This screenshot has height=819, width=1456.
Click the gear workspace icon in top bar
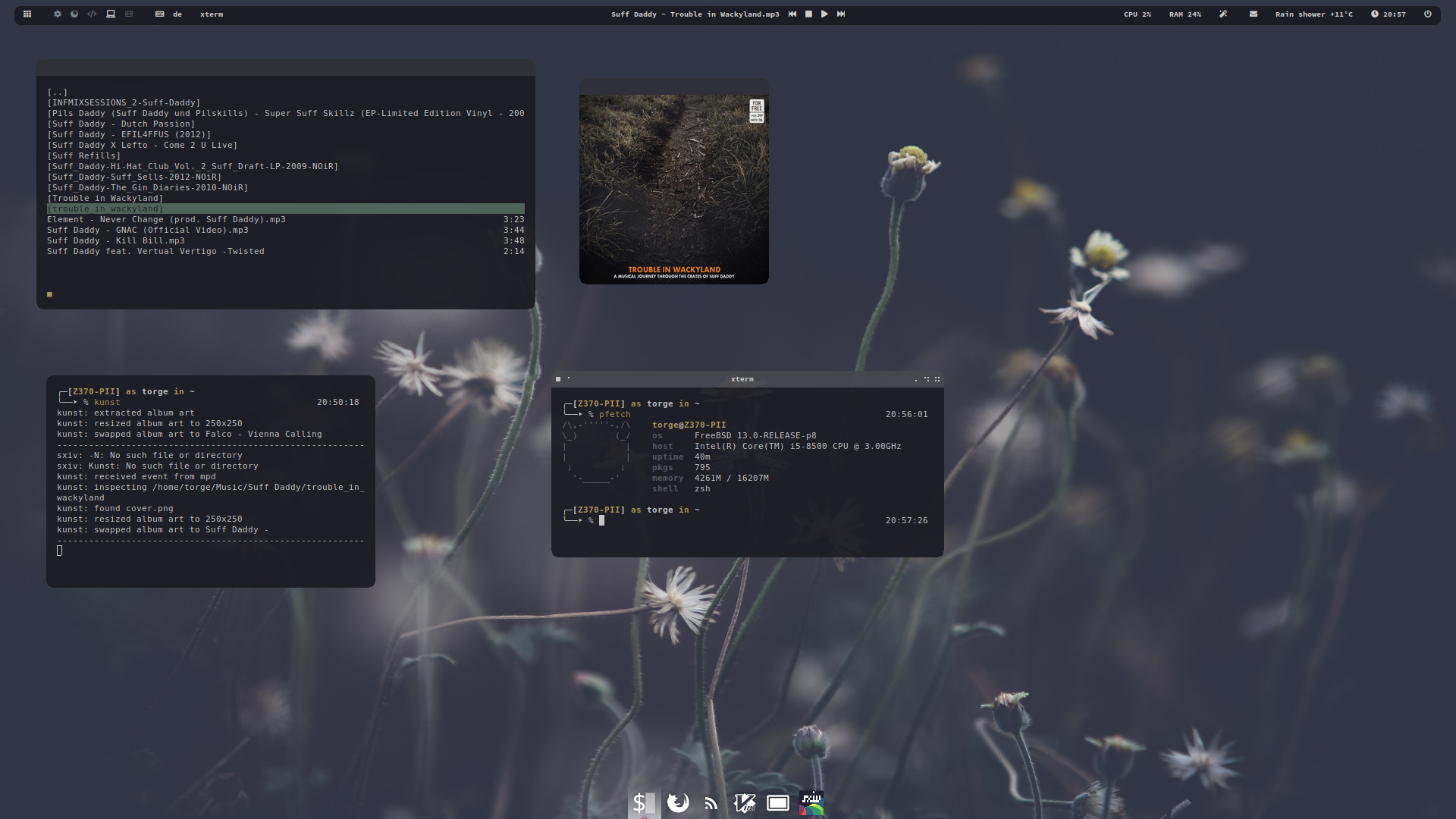click(57, 14)
